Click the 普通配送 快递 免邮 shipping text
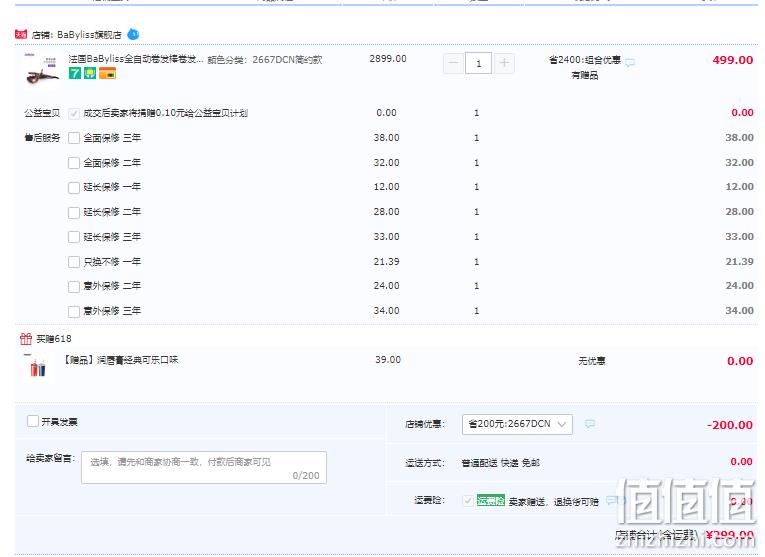Image resolution: width=765 pixels, height=557 pixels. click(501, 462)
